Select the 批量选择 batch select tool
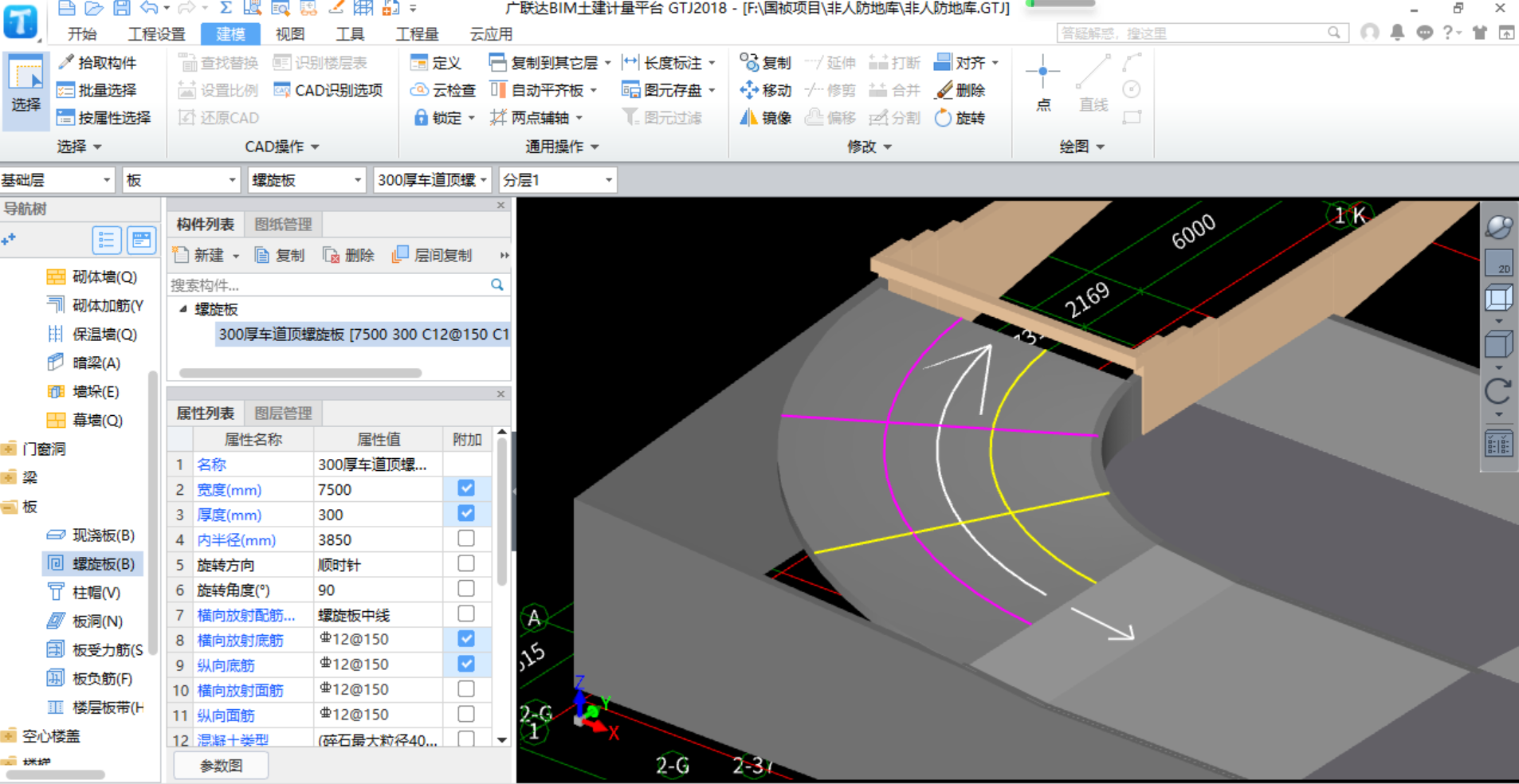The image size is (1519, 784). pyautogui.click(x=96, y=90)
